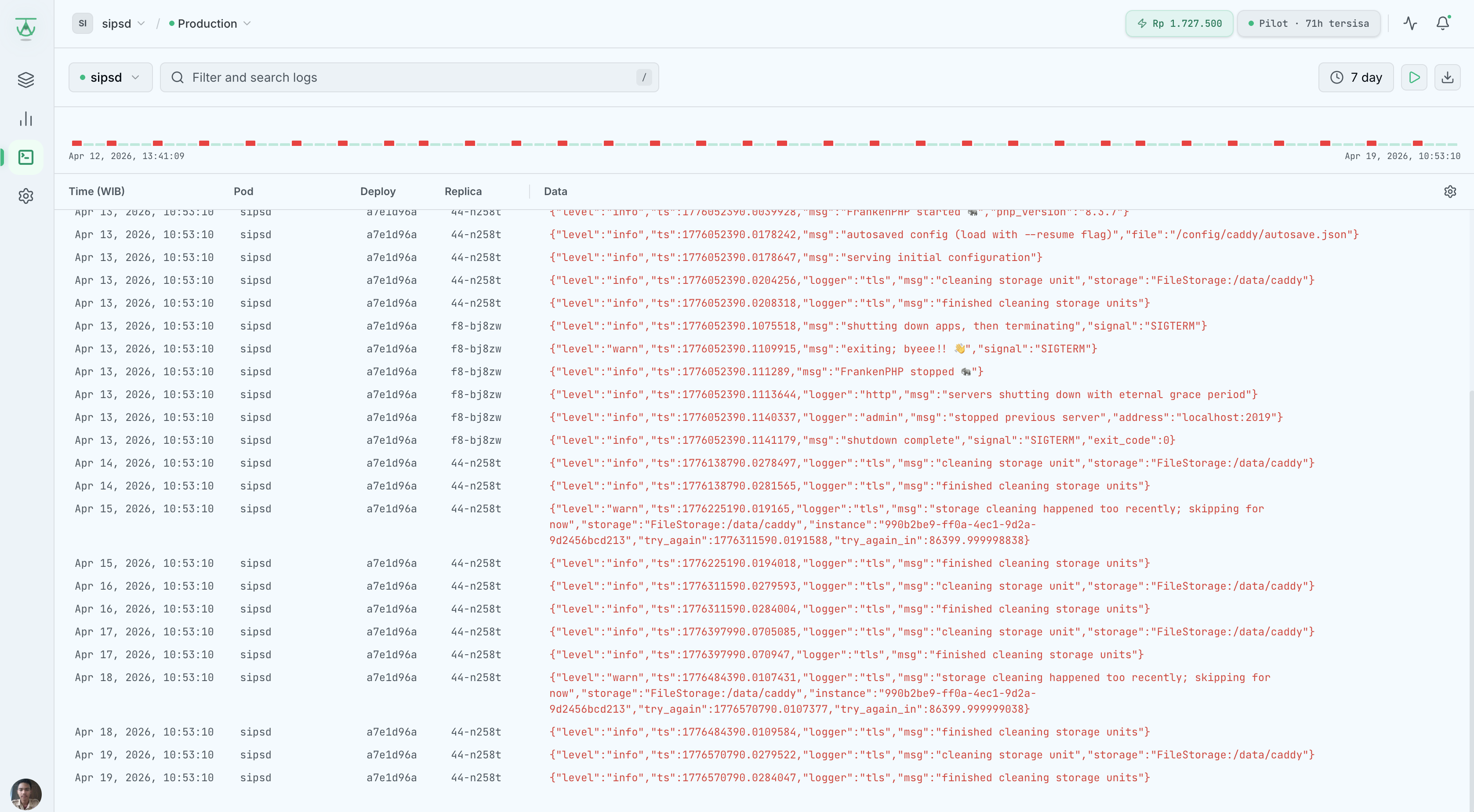Click the first red marker on log timeline
Screen dimensions: 1474x812
click(76, 143)
